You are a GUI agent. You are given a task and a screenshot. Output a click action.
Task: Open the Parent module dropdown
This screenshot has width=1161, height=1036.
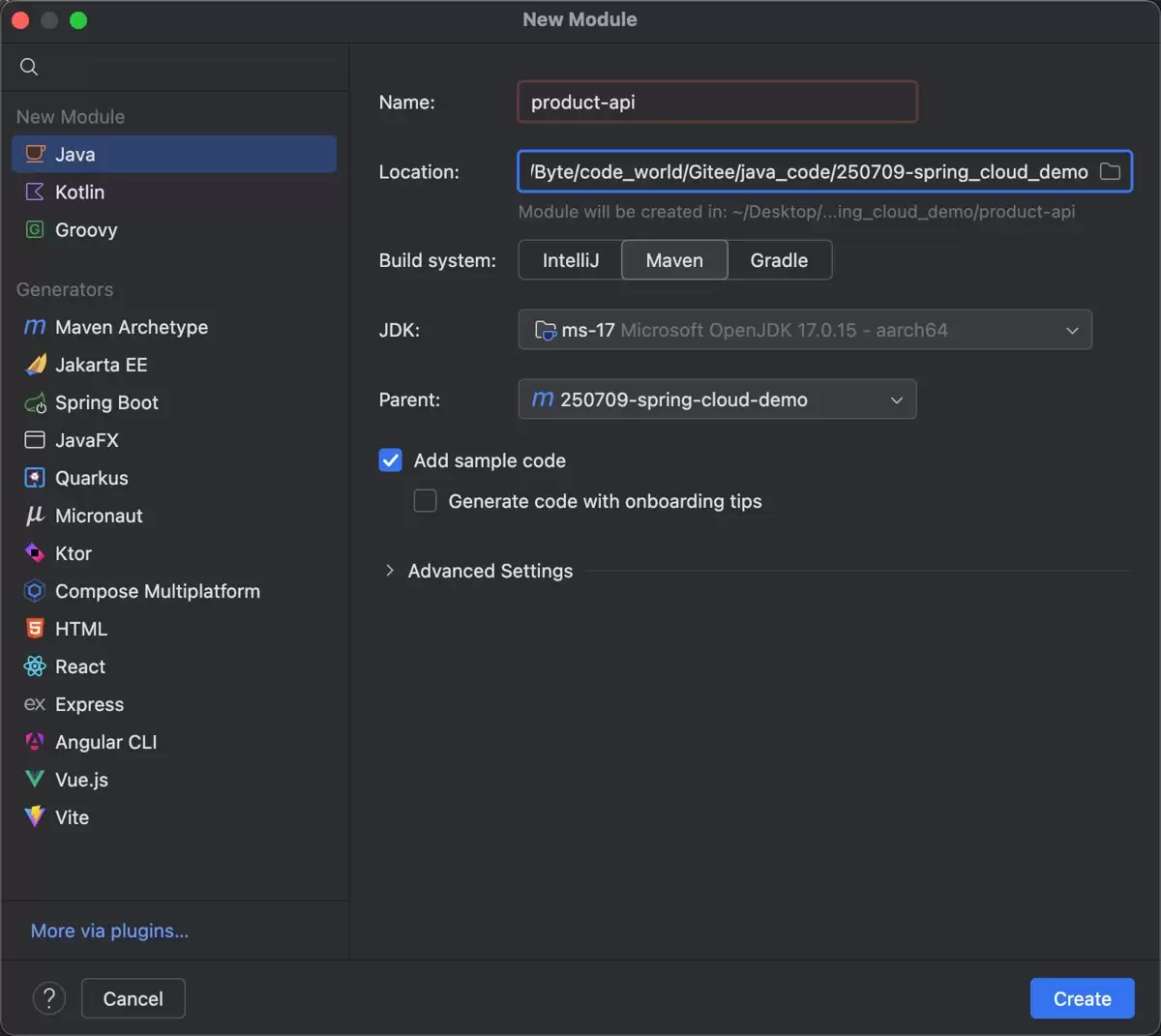click(717, 400)
